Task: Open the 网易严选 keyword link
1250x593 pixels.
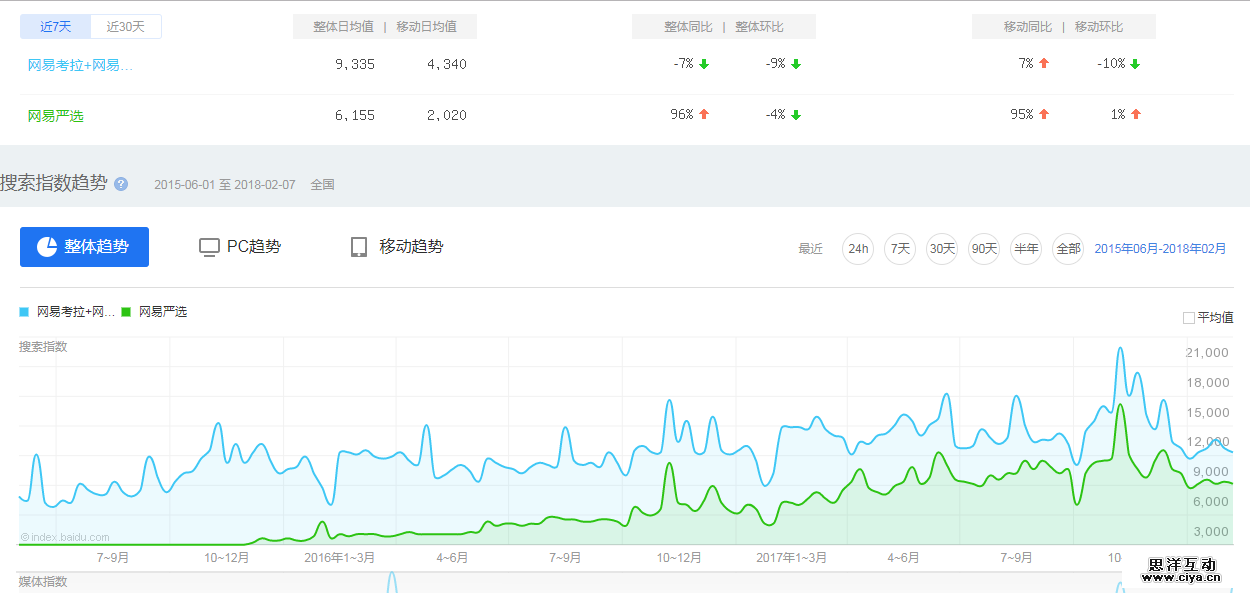Action: pyautogui.click(x=56, y=116)
